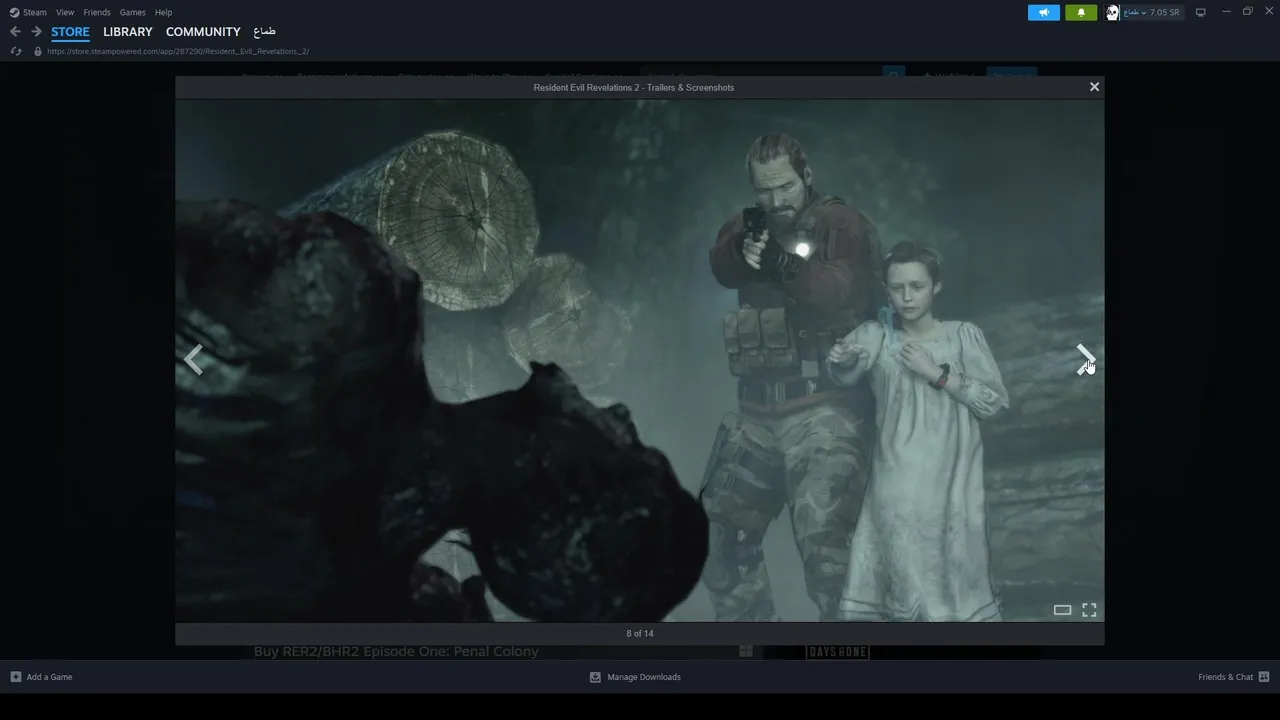This screenshot has height=720, width=1280.
Task: Minimize the Steam window
Action: point(1226,11)
